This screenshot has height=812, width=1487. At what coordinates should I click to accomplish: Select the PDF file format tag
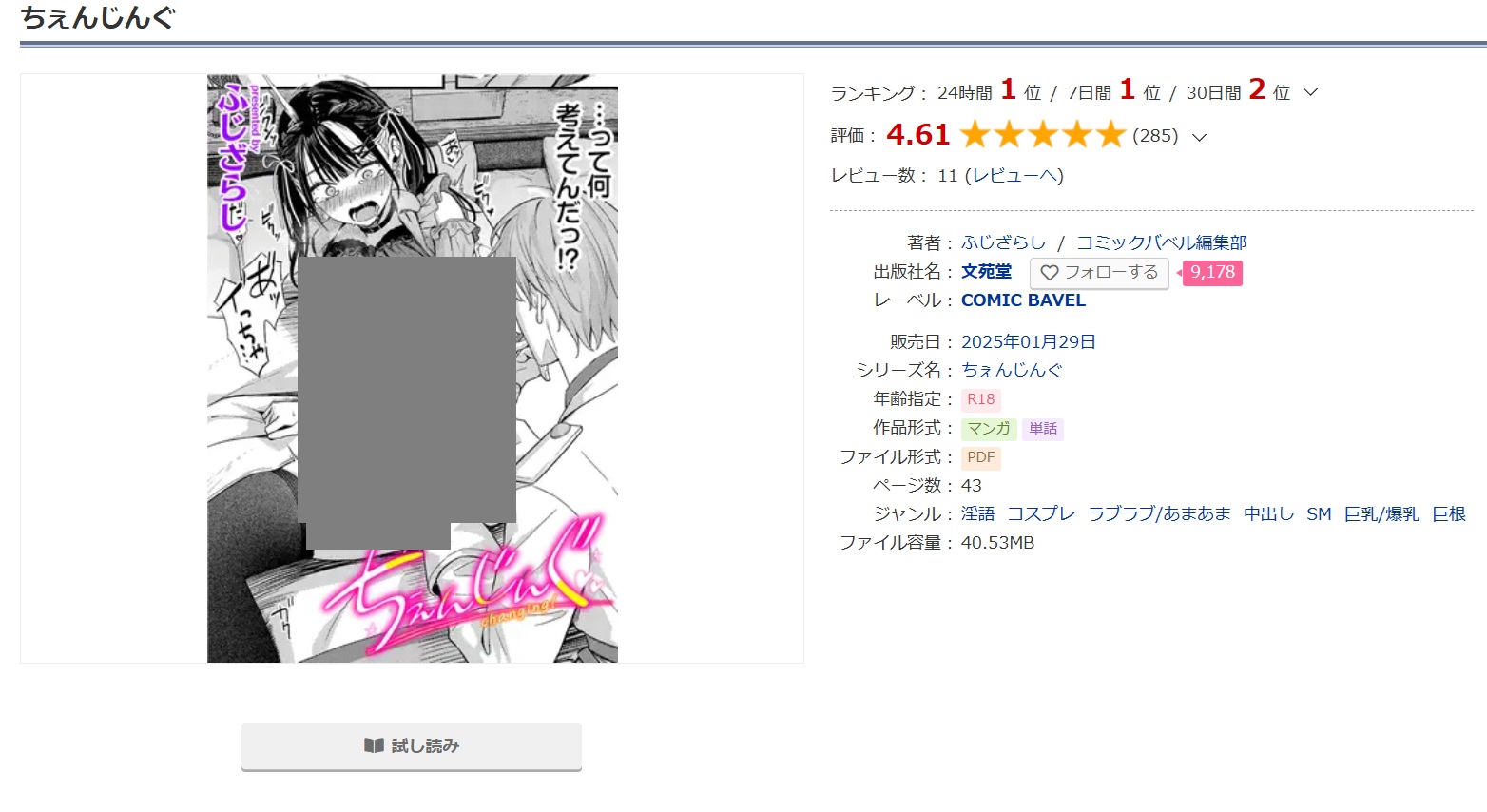(x=981, y=457)
